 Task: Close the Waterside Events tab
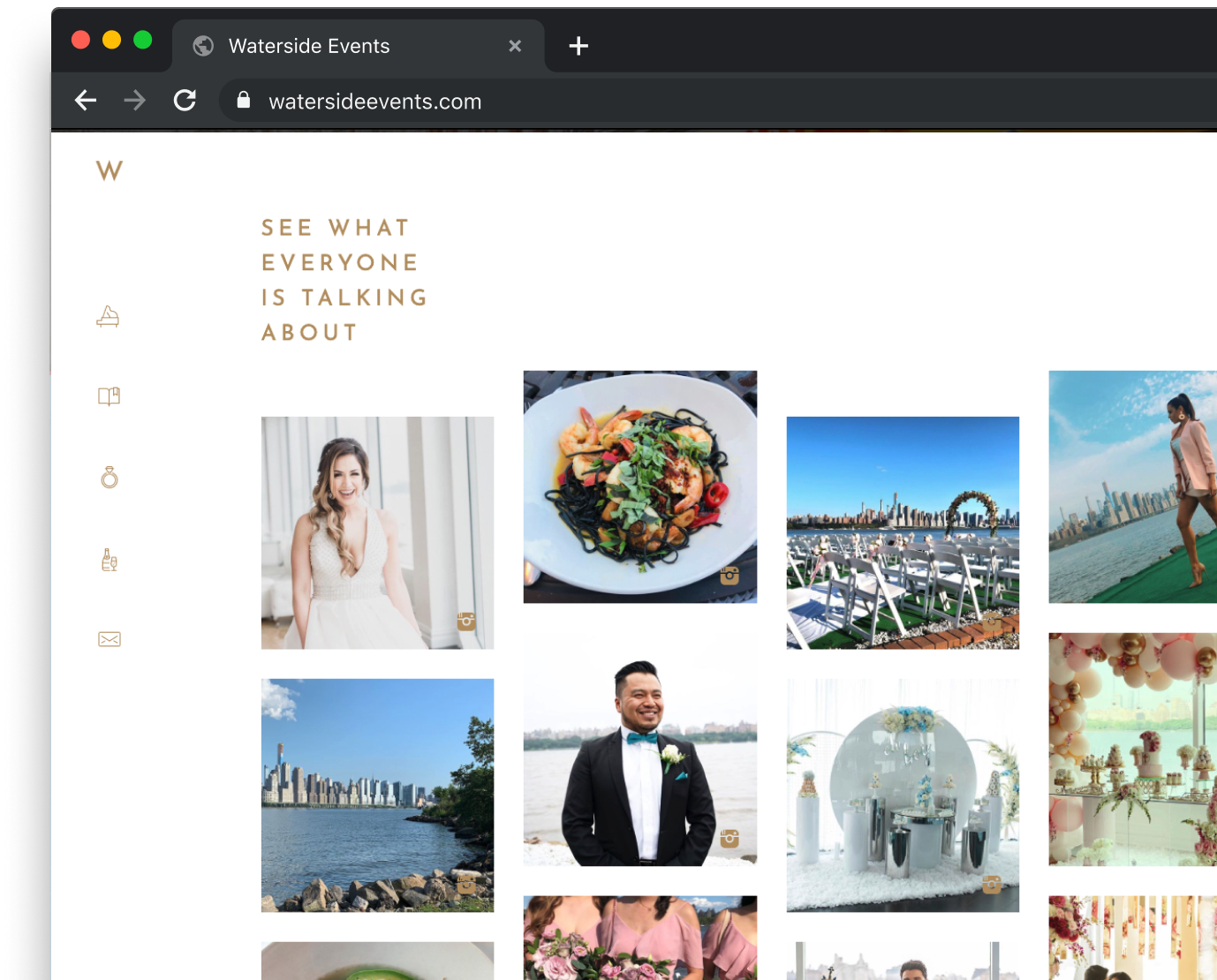pos(515,46)
